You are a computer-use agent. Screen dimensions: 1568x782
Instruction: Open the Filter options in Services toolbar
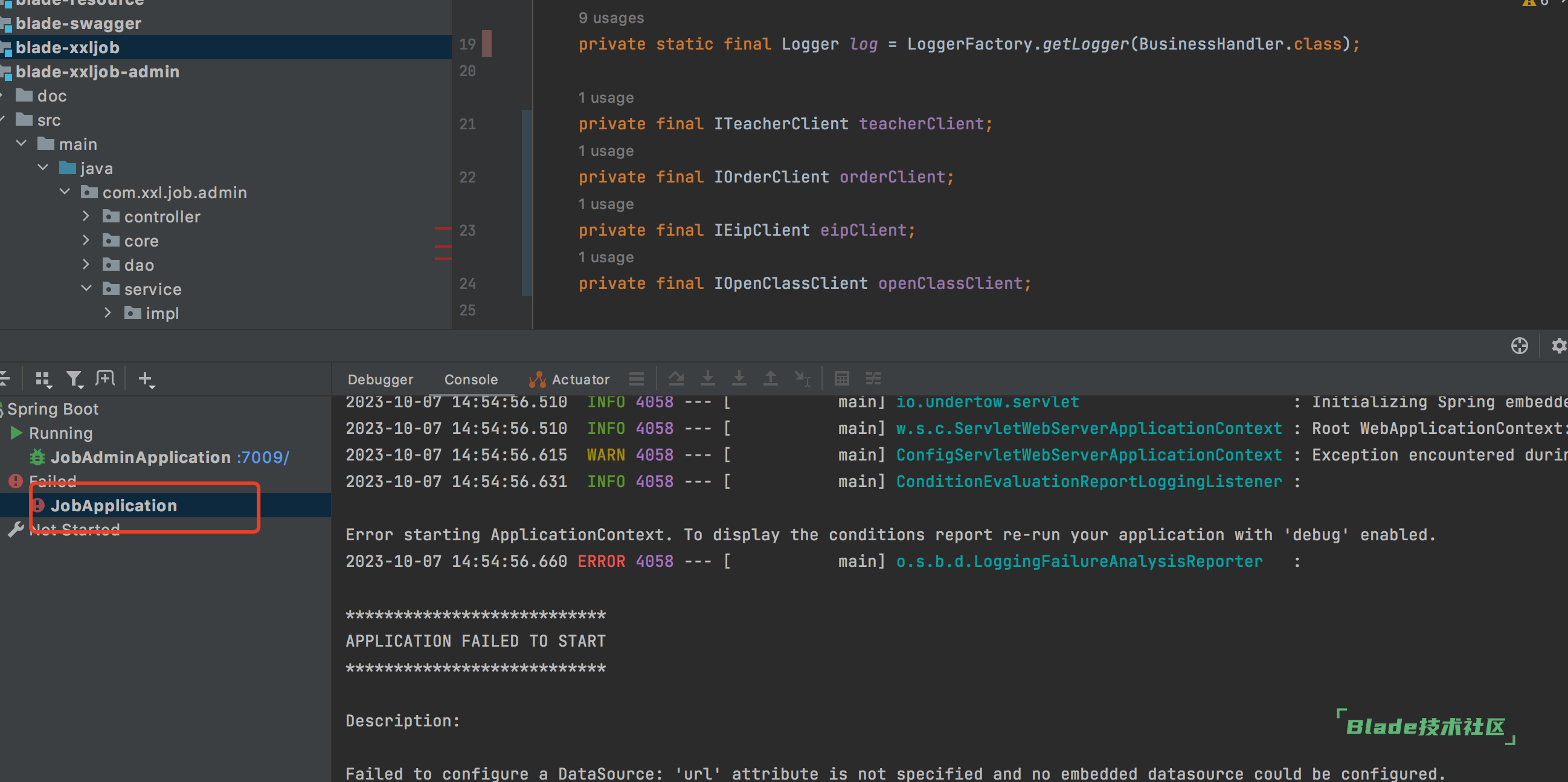tap(74, 380)
